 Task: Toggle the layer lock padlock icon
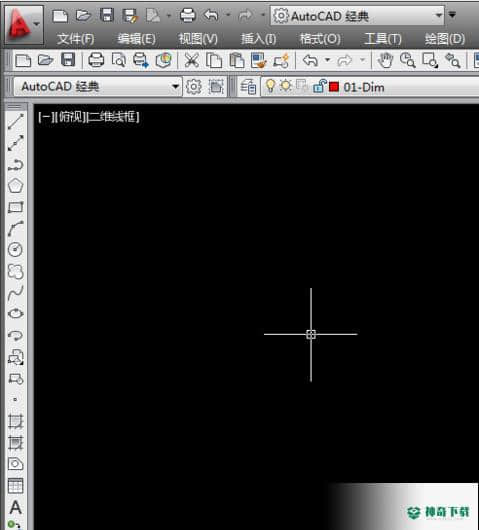[319, 86]
